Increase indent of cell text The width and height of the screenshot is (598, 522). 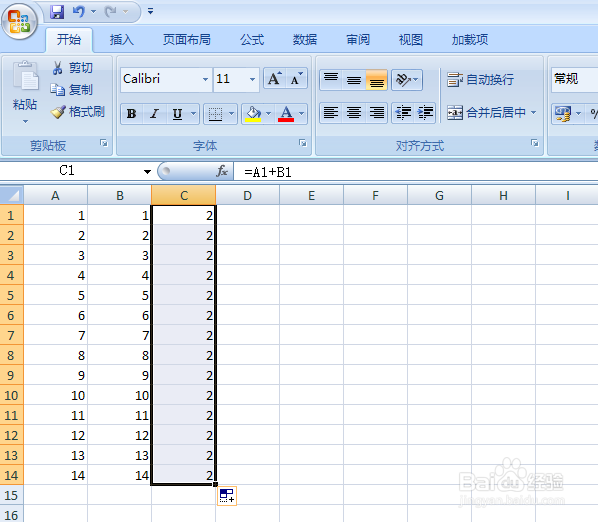[424, 112]
